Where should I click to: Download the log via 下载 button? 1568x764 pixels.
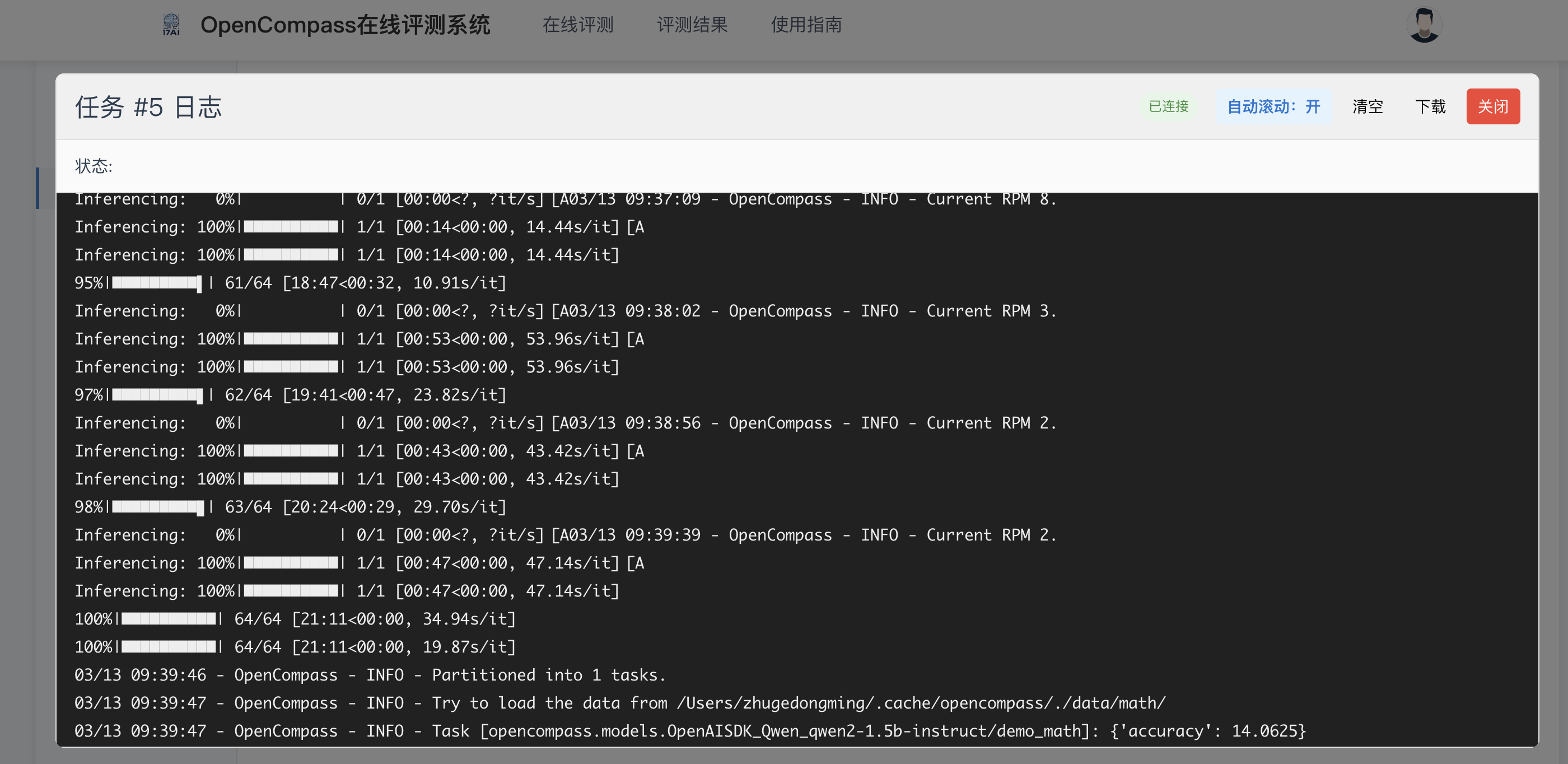tap(1430, 106)
